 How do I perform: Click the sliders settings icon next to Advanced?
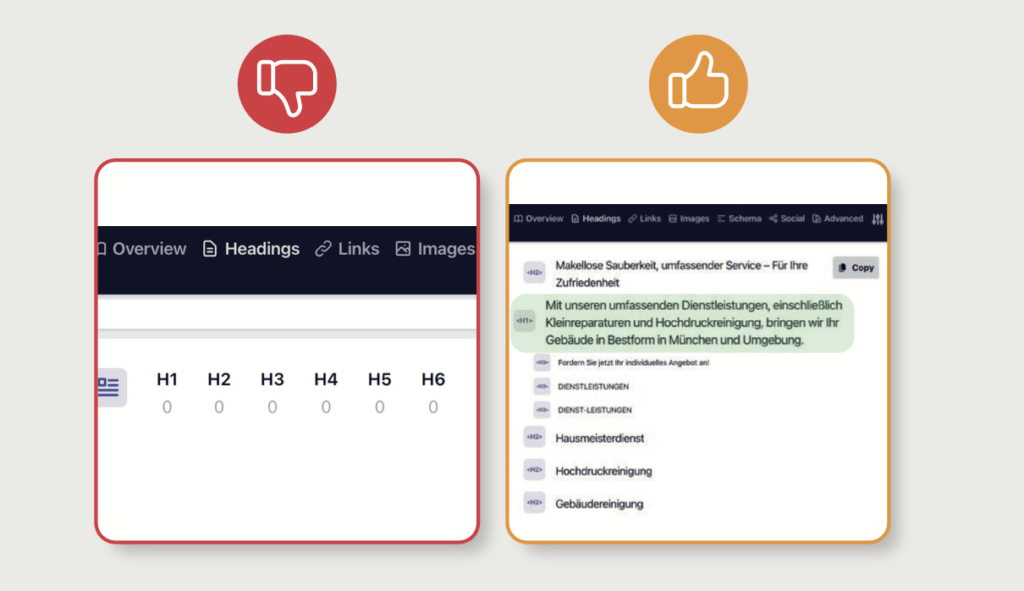[x=878, y=219]
